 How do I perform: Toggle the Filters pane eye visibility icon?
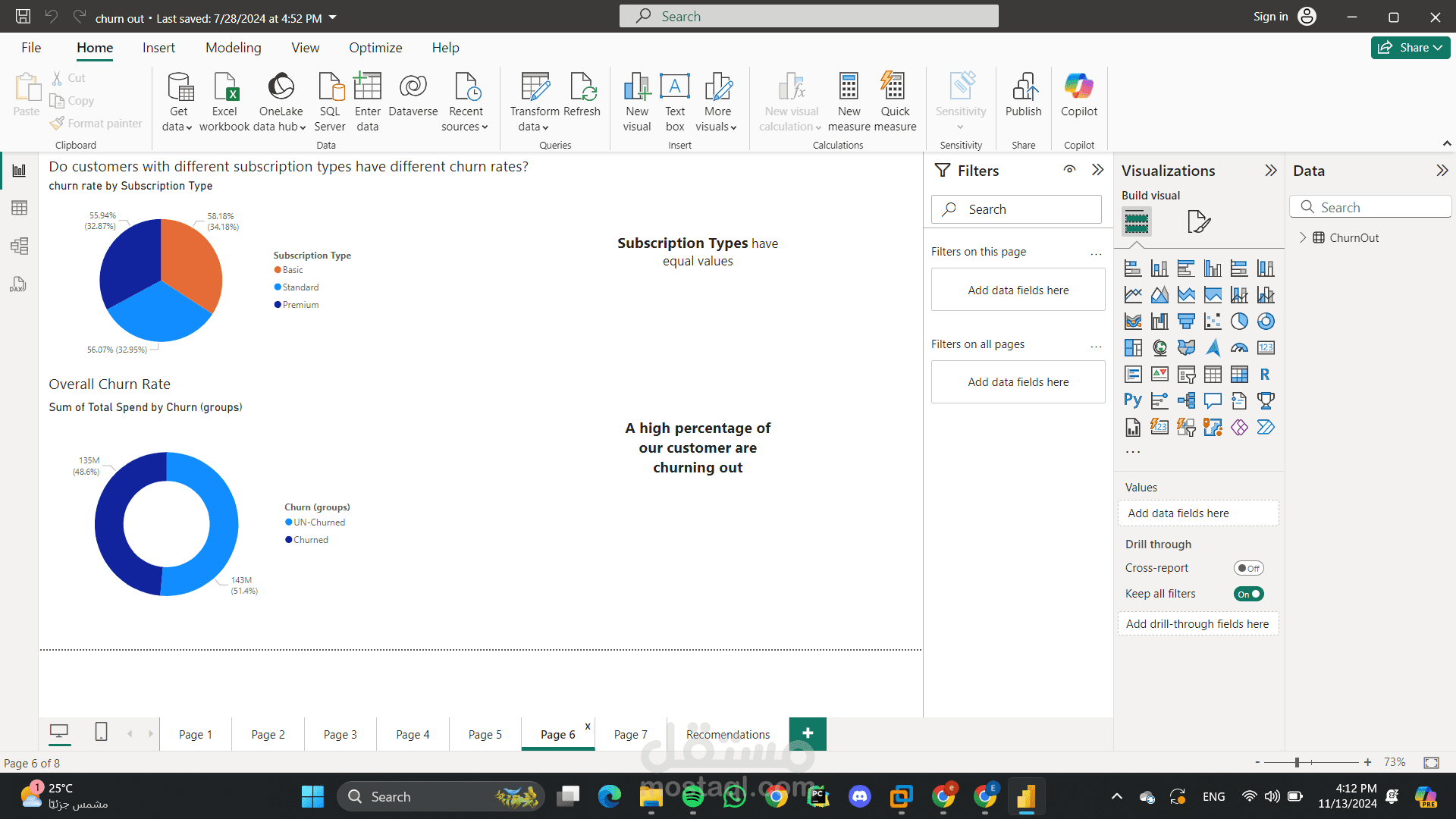(x=1069, y=170)
